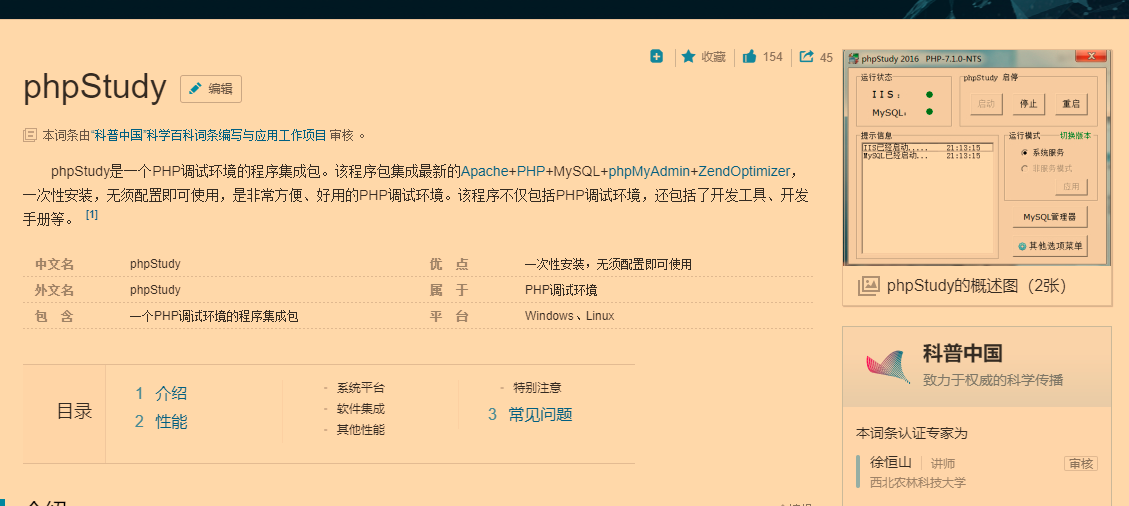Click the star 收藏 favorite icon
Screen dimensions: 1129x506
688,56
